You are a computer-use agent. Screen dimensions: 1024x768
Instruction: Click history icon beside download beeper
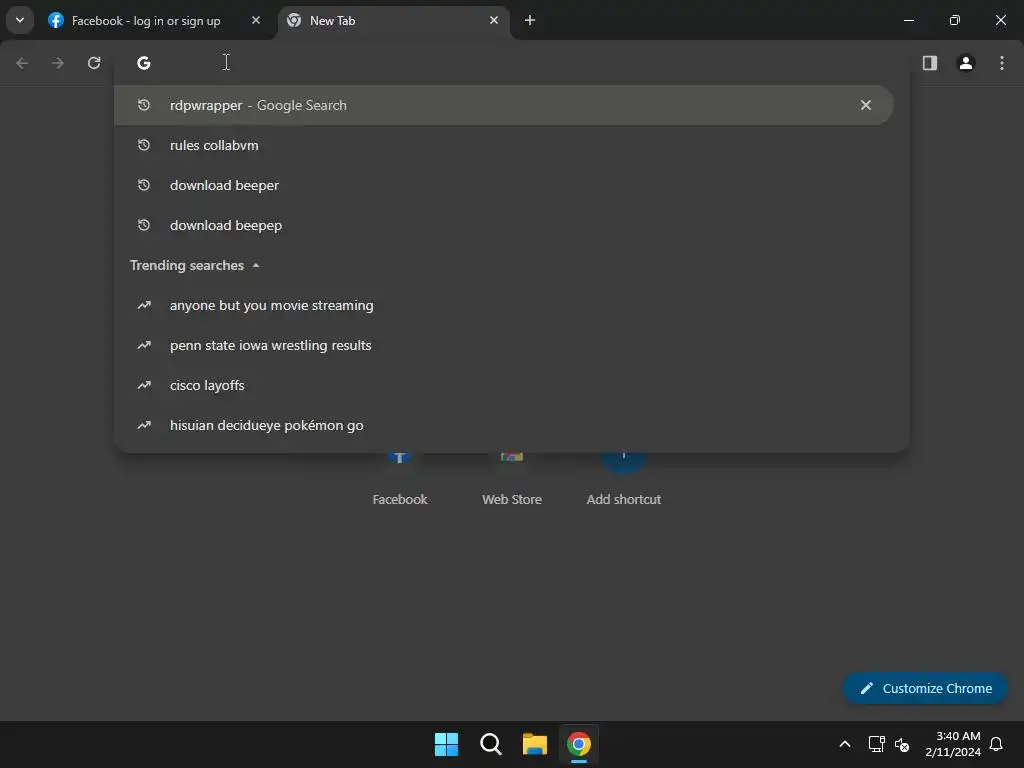[x=144, y=185]
